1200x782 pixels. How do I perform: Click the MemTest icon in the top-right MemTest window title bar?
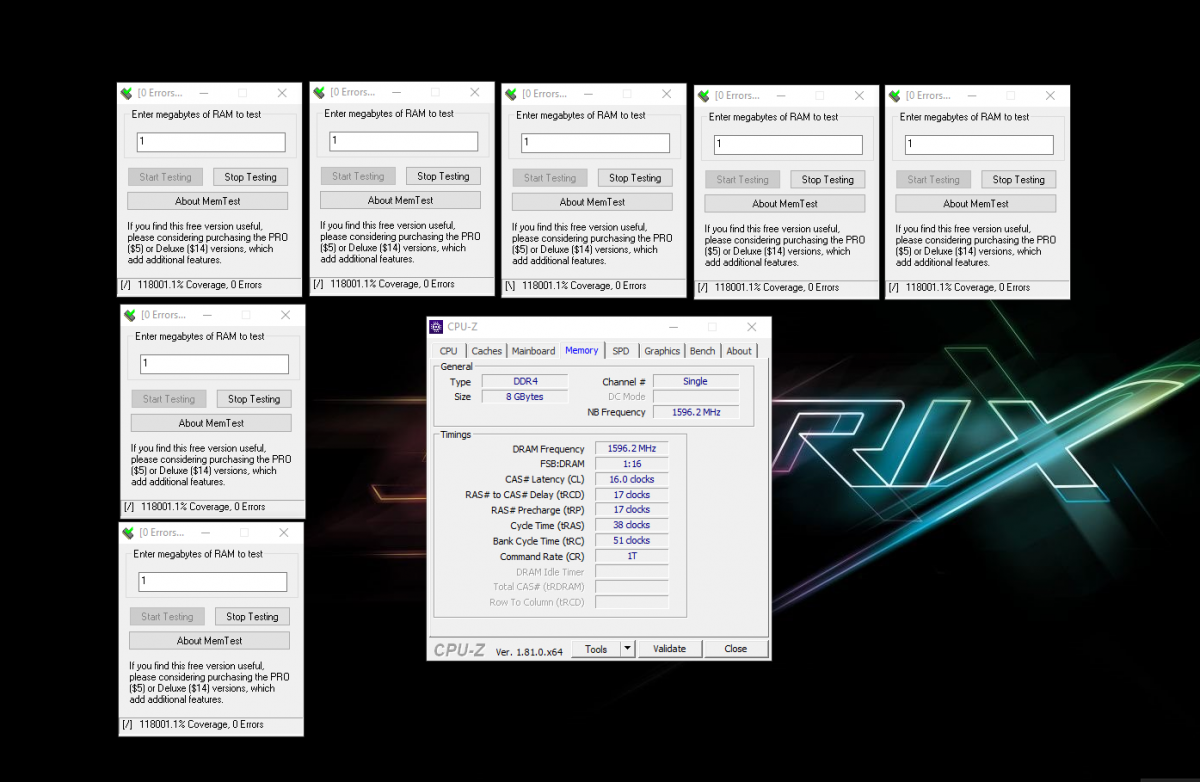click(894, 96)
